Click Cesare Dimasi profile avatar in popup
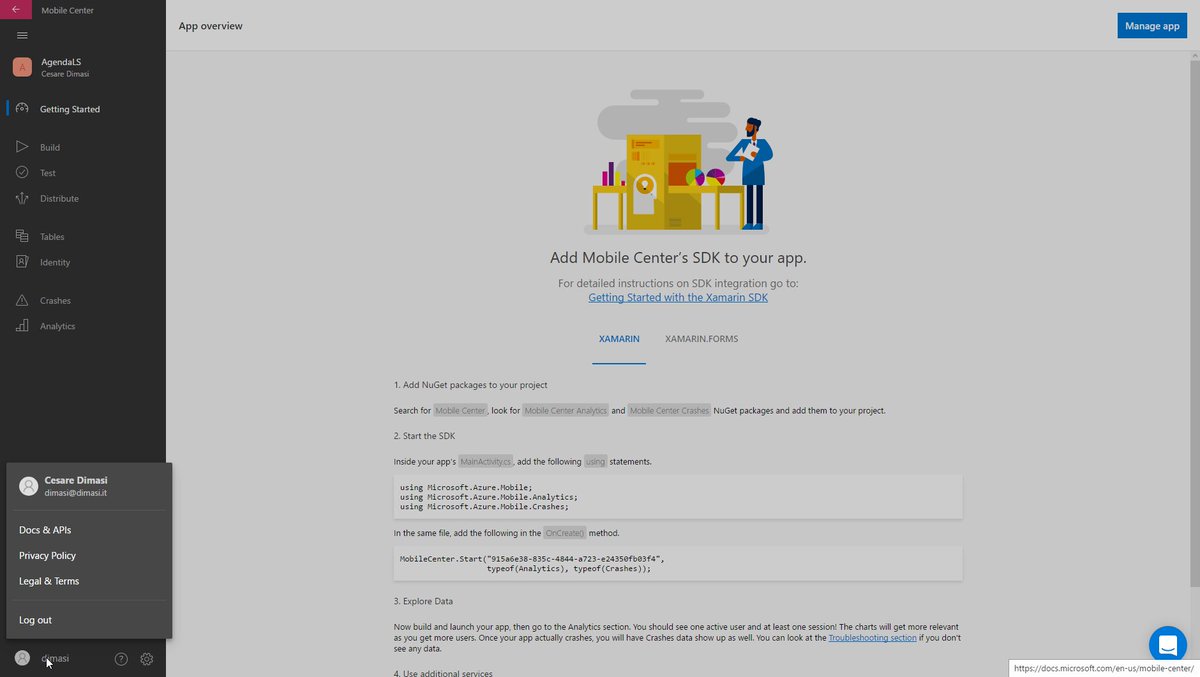This screenshot has height=677, width=1200. coord(29,486)
